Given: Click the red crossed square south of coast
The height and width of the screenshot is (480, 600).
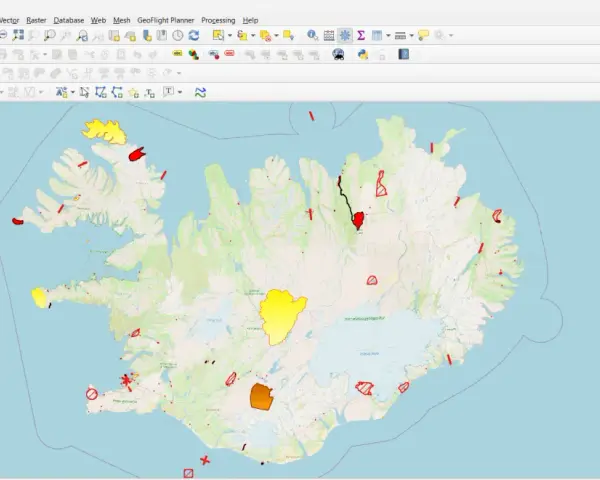Looking at the screenshot, I should click(188, 473).
